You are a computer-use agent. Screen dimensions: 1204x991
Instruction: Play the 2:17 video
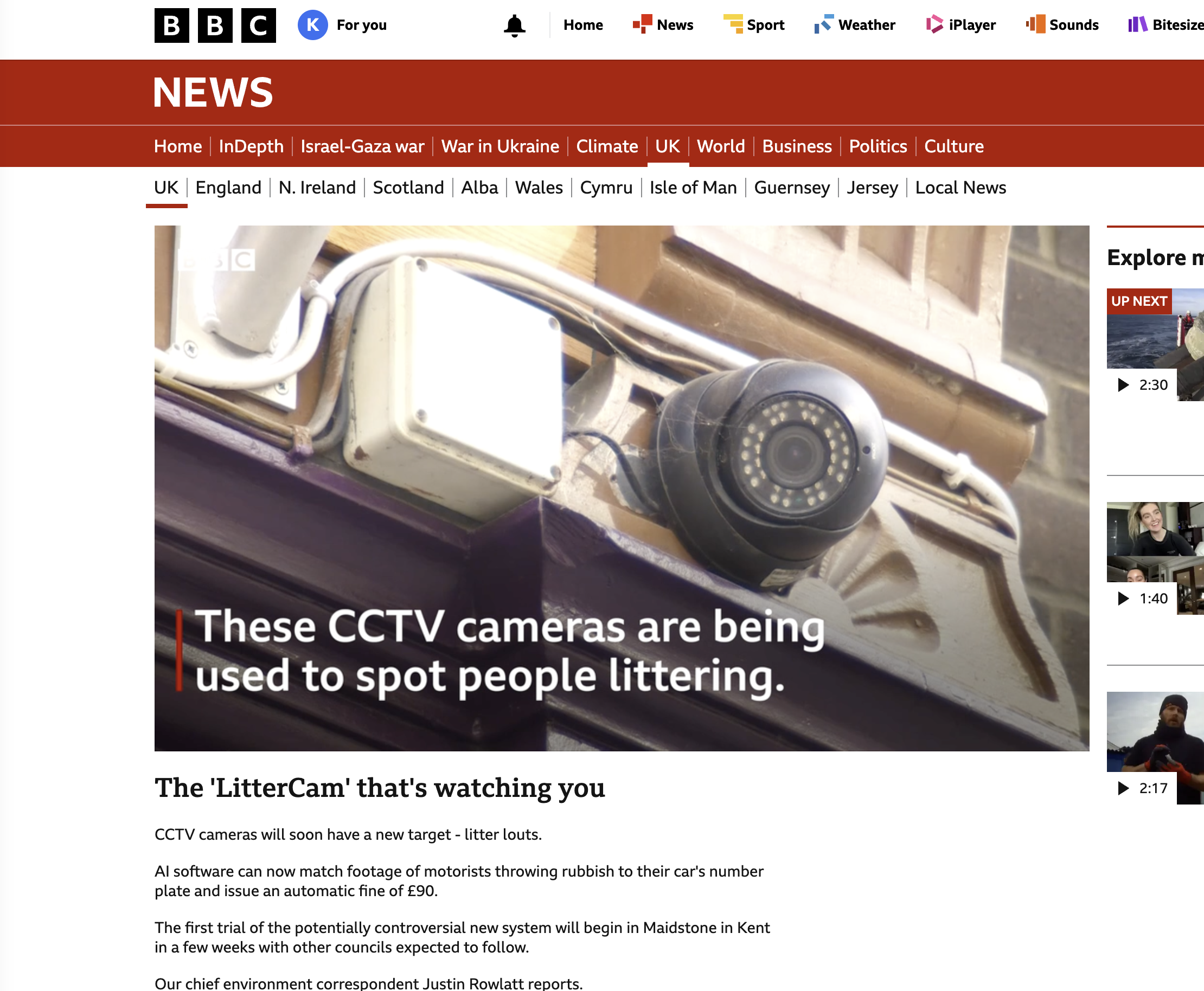coord(1155,748)
